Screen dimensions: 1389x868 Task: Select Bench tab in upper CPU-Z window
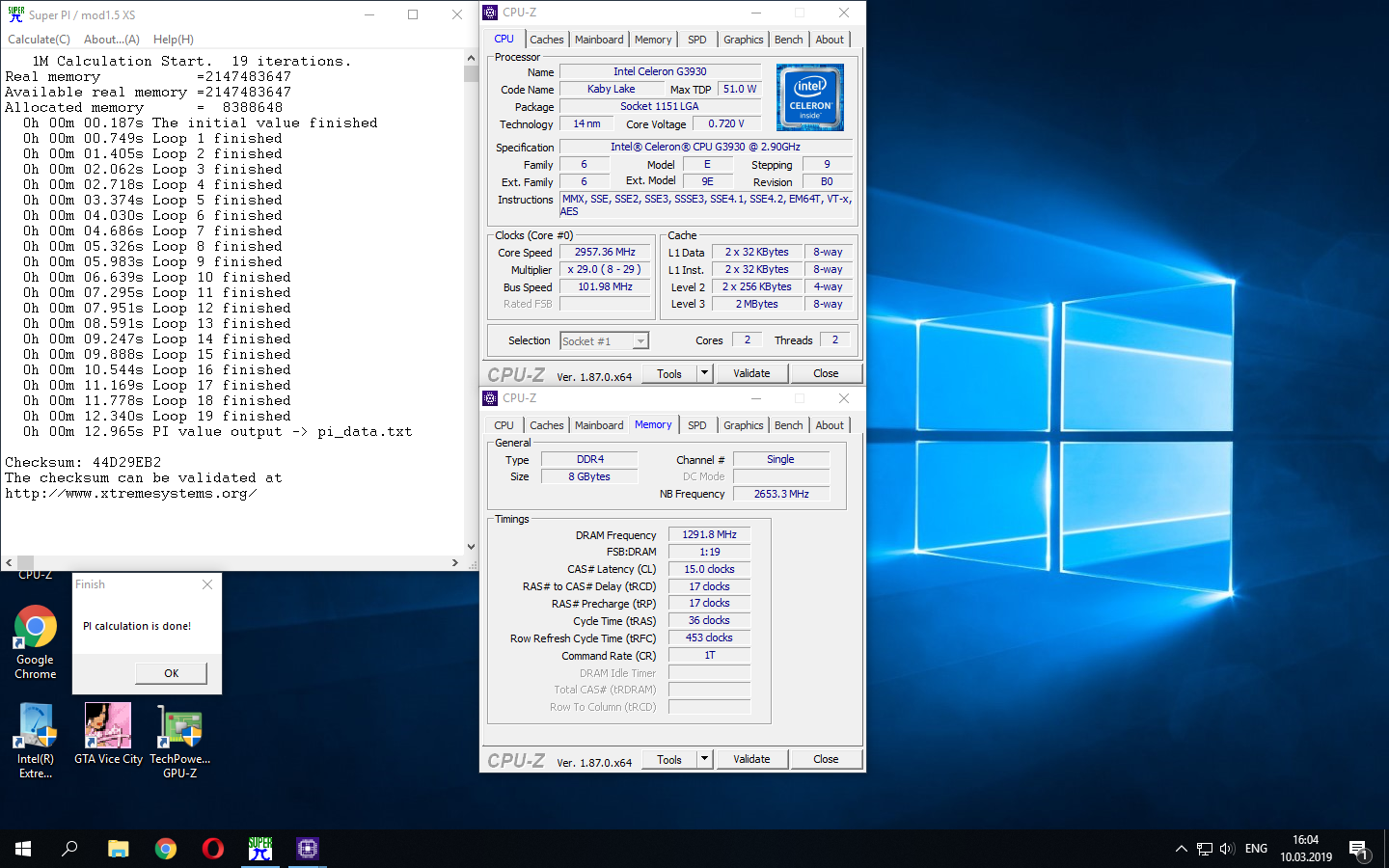(x=789, y=40)
